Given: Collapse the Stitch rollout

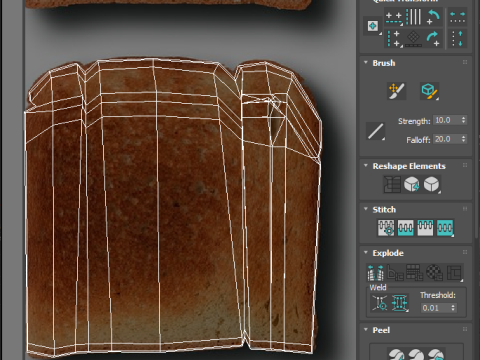Looking at the screenshot, I should pyautogui.click(x=366, y=209).
